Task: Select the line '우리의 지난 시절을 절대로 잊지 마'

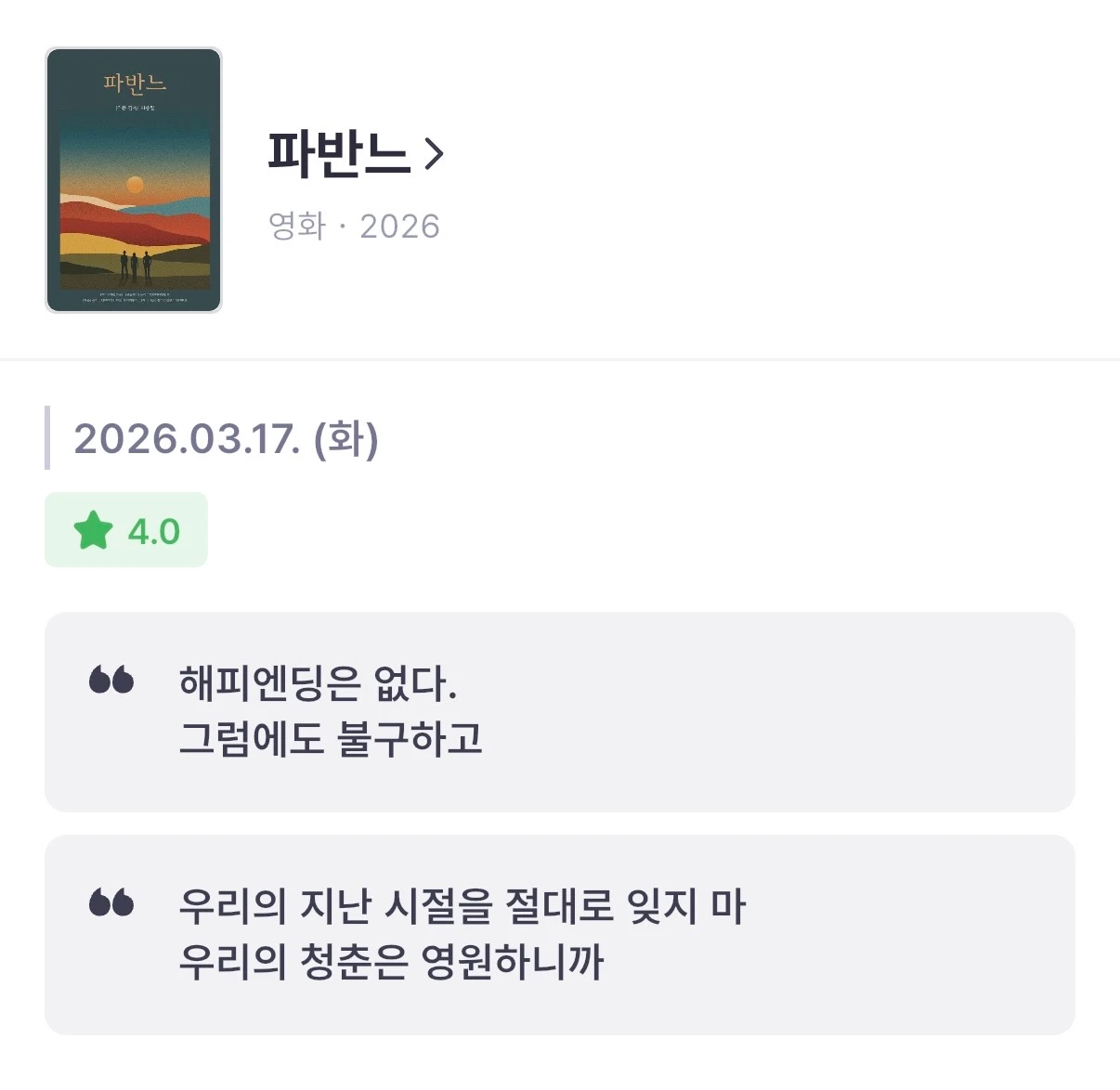Action: pyautogui.click(x=462, y=906)
